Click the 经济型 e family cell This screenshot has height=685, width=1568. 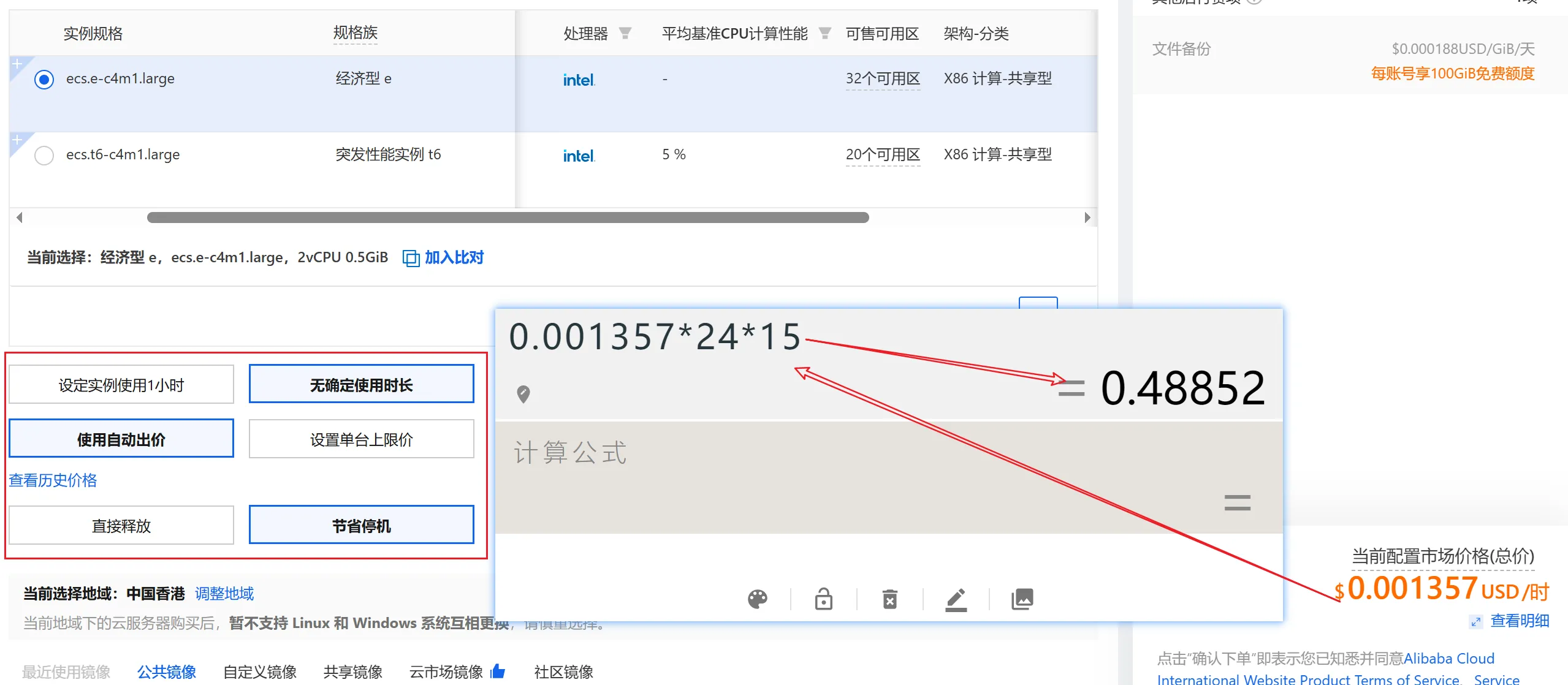363,78
